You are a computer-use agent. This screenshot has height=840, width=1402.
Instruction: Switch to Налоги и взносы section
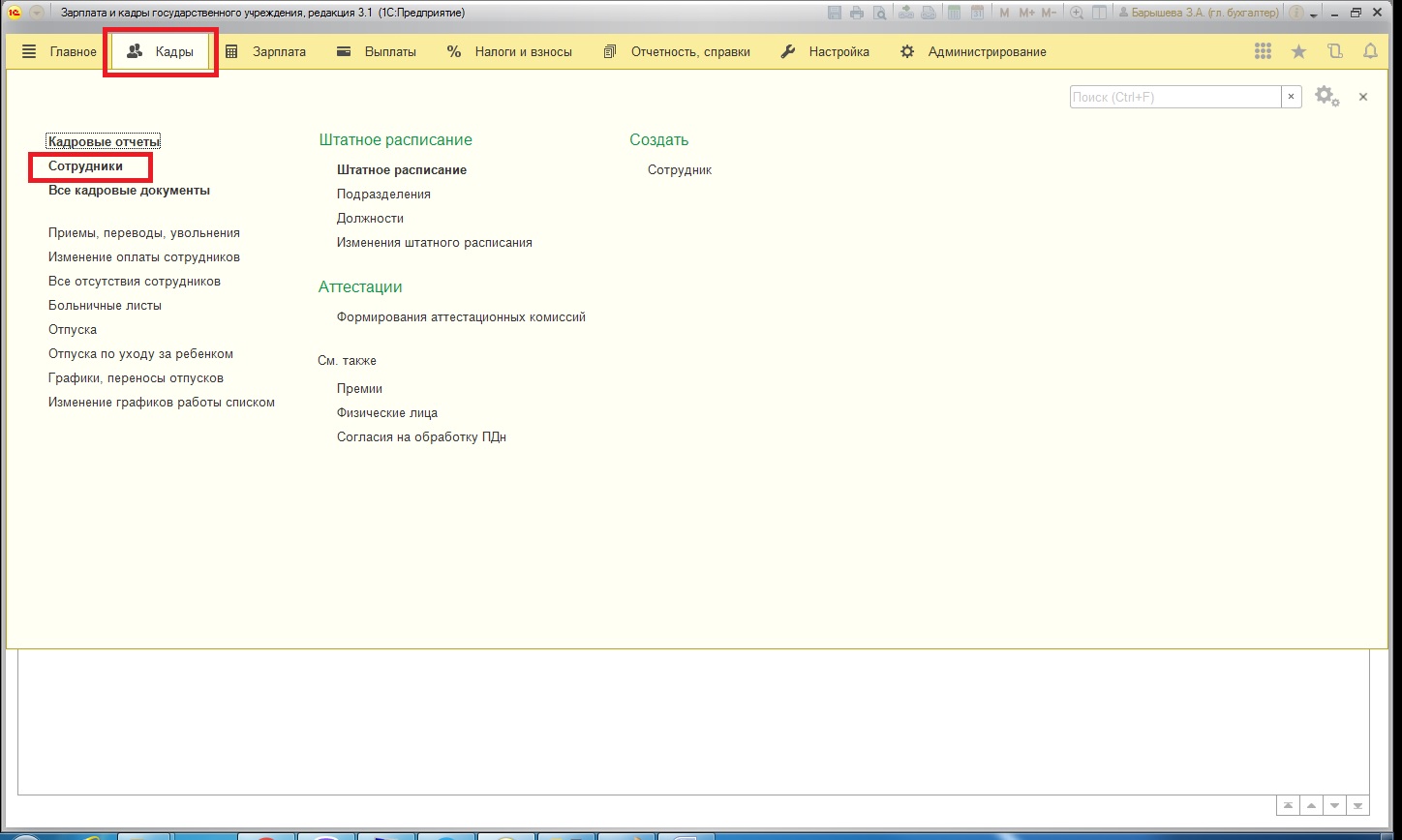pyautogui.click(x=509, y=52)
